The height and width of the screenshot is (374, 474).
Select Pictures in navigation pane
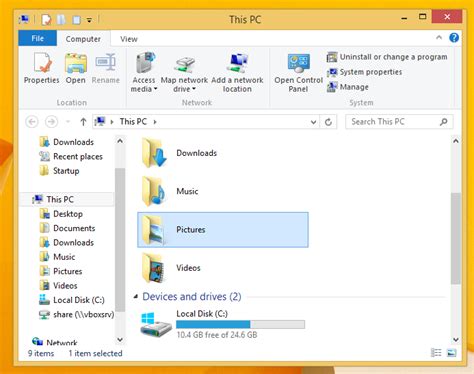[x=61, y=271]
